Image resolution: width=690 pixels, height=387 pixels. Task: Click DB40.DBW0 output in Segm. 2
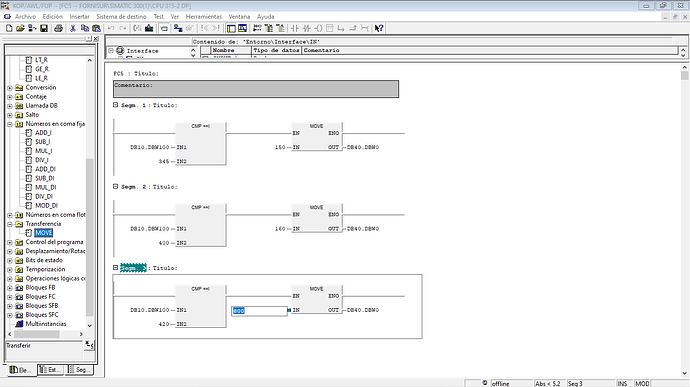coord(363,229)
